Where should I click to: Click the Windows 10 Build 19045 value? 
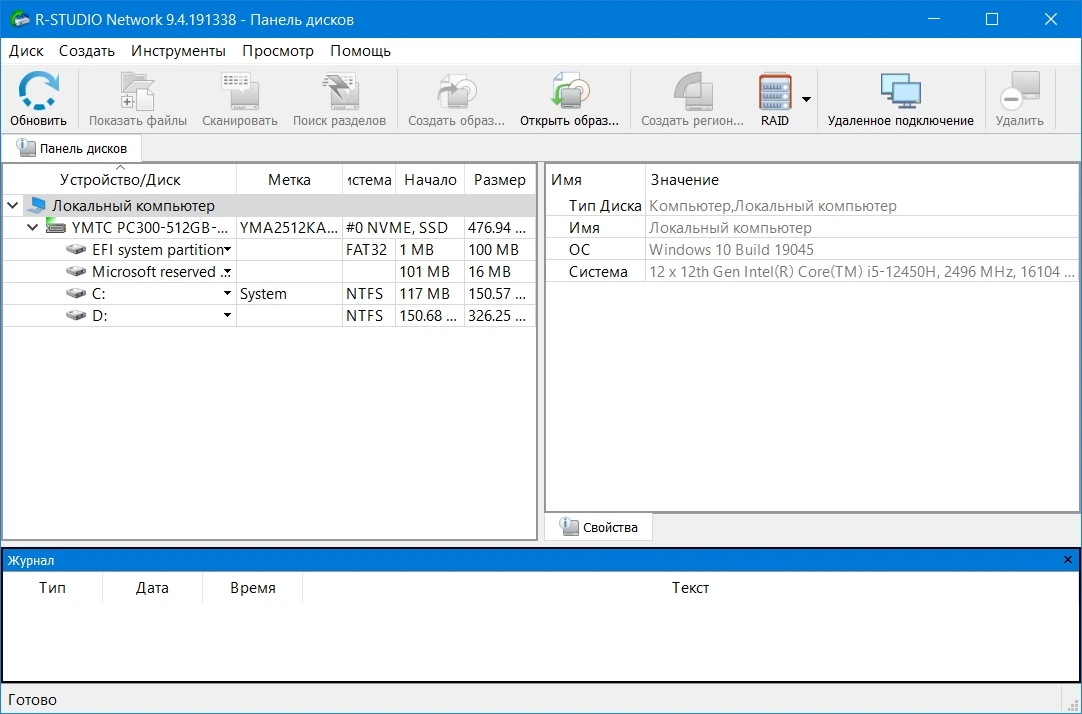[x=731, y=250]
